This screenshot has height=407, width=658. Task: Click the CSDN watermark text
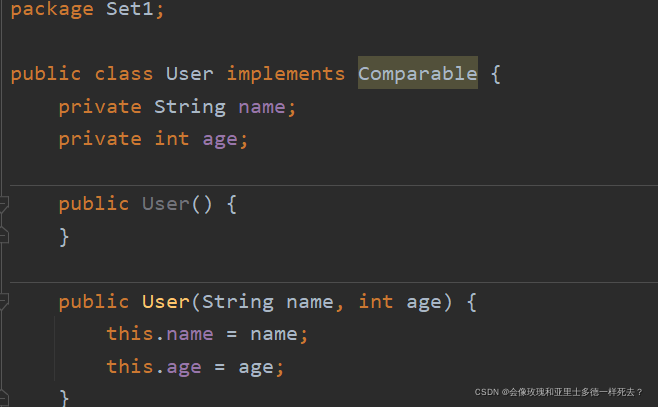[558, 392]
